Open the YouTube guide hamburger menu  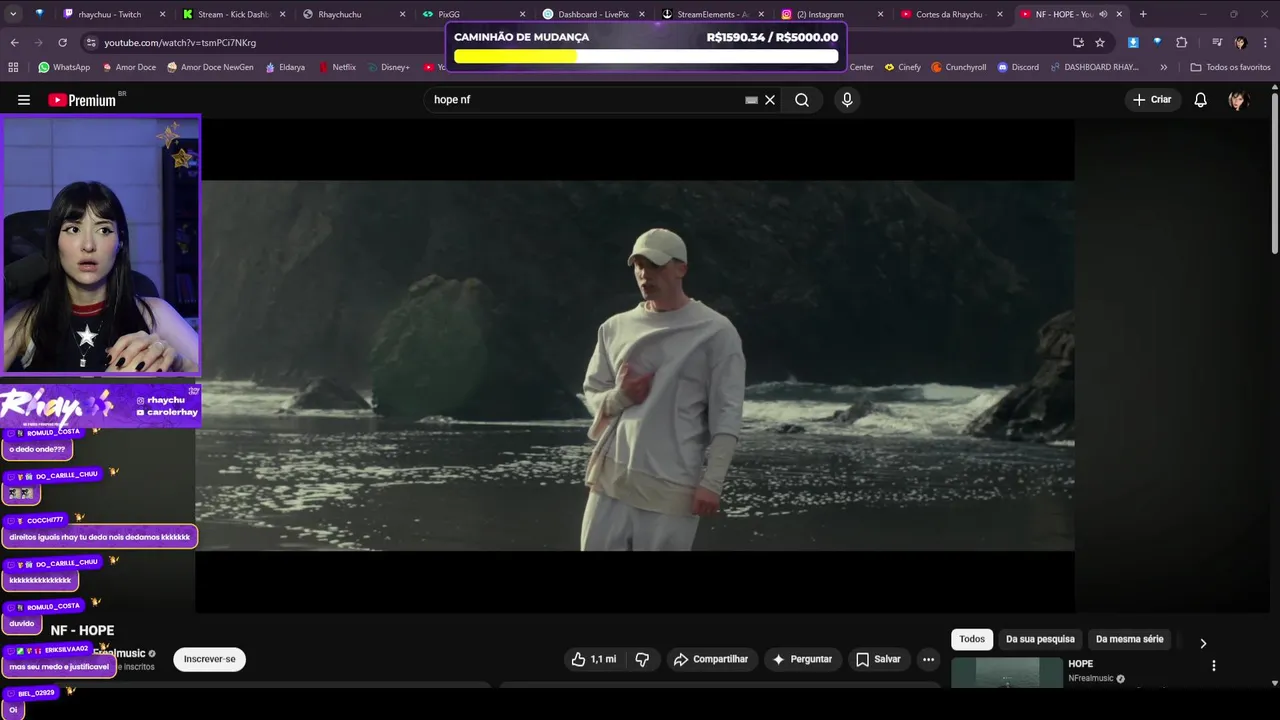coord(24,100)
